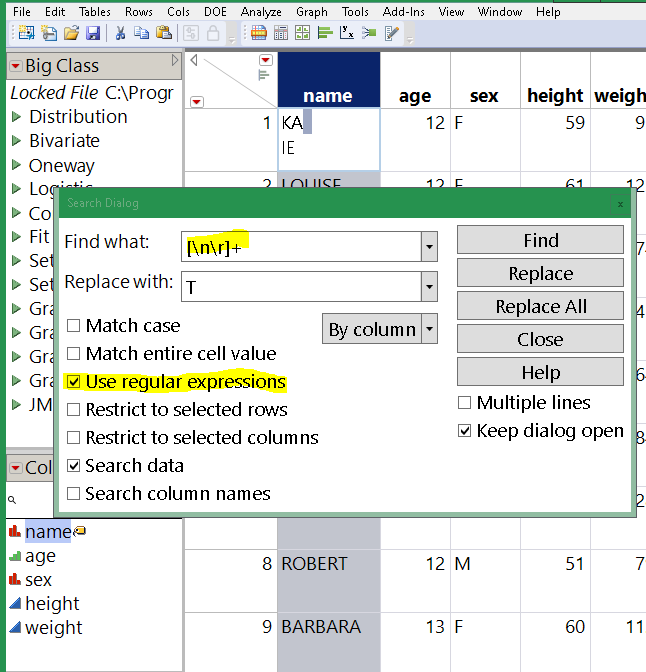Select the ROBERT cell in name column
The image size is (646, 672).
[x=329, y=581]
